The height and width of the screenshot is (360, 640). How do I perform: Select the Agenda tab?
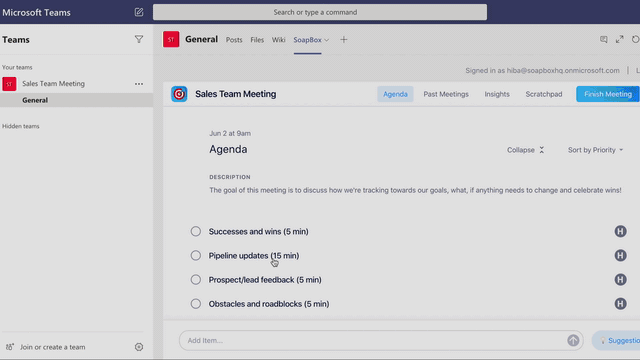click(395, 94)
